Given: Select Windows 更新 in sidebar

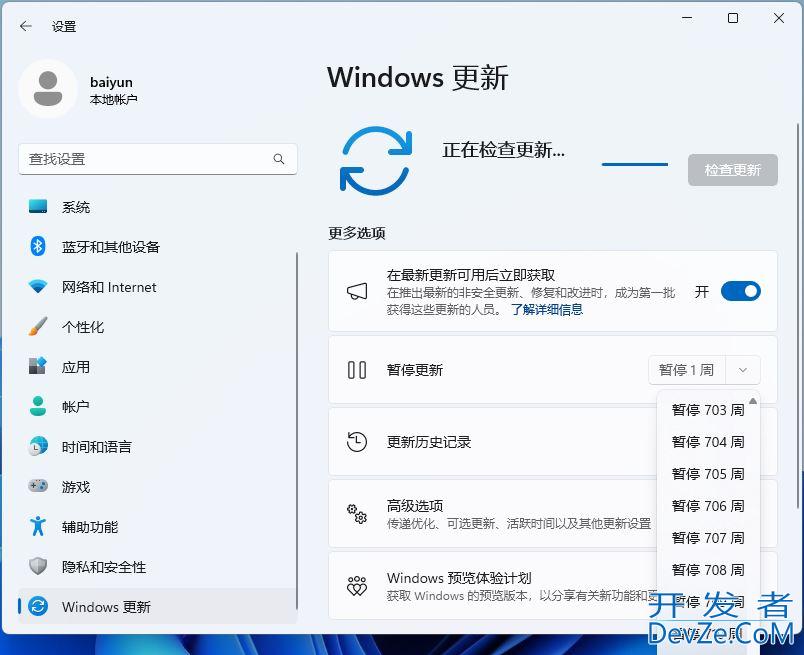Looking at the screenshot, I should click(156, 607).
